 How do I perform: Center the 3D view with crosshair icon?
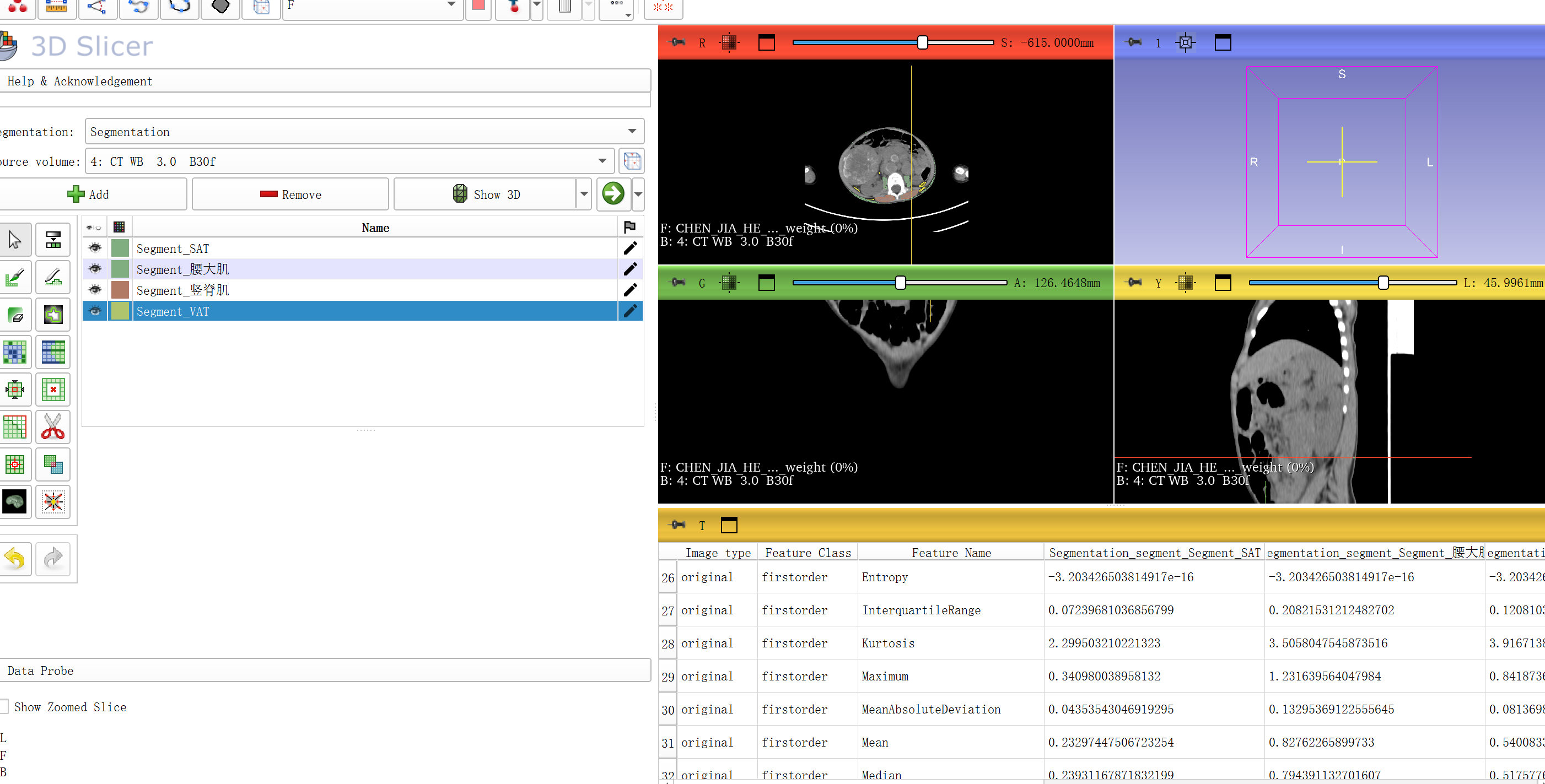point(1185,42)
